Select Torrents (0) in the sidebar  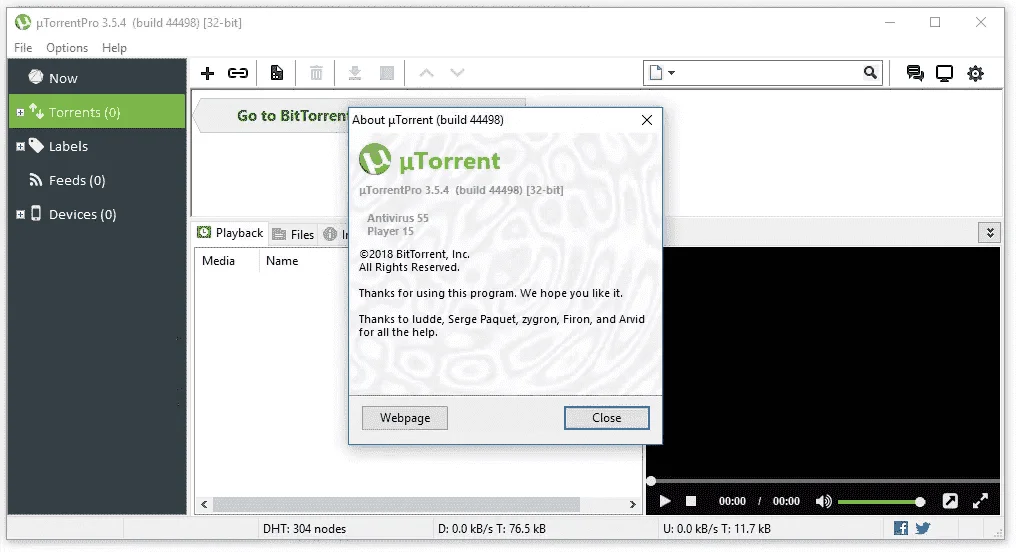tap(97, 111)
